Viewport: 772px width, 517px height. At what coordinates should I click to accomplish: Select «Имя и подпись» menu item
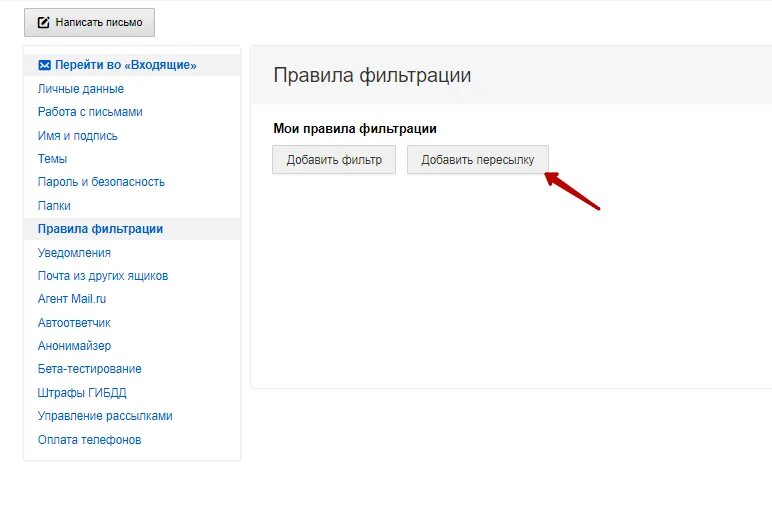[x=78, y=135]
